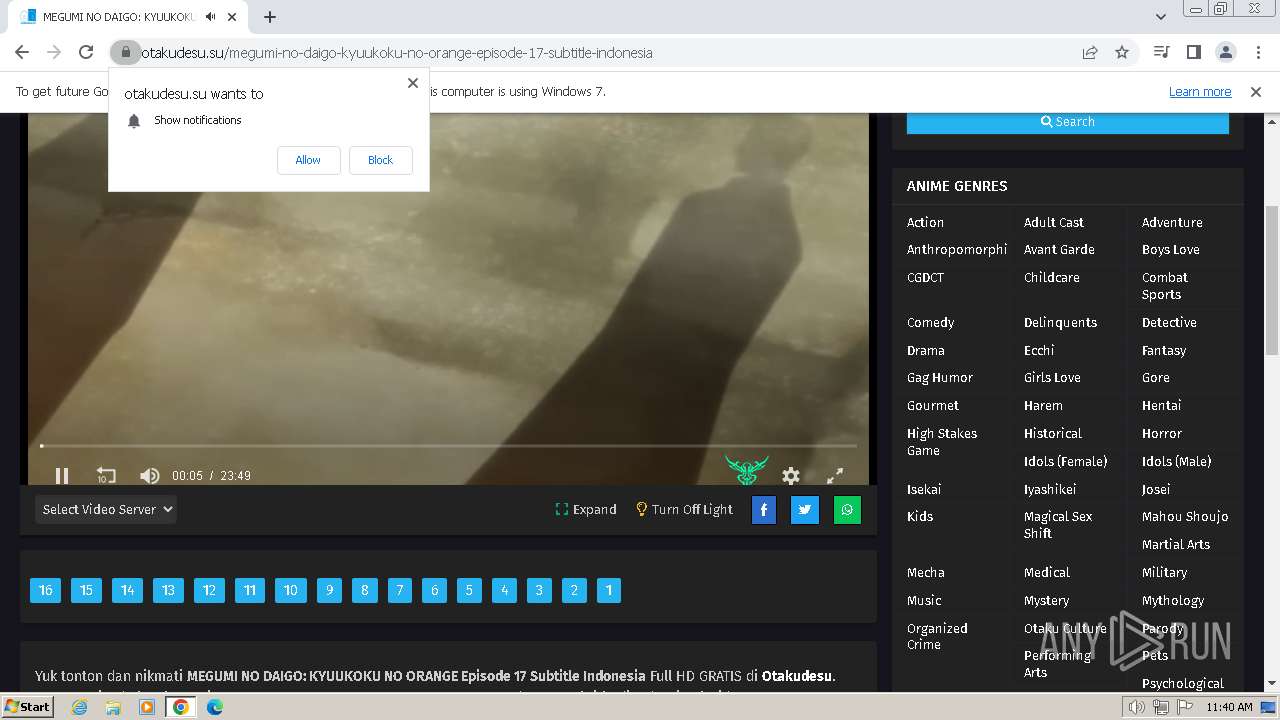Open the Chrome profile menu

pyautogui.click(x=1225, y=52)
